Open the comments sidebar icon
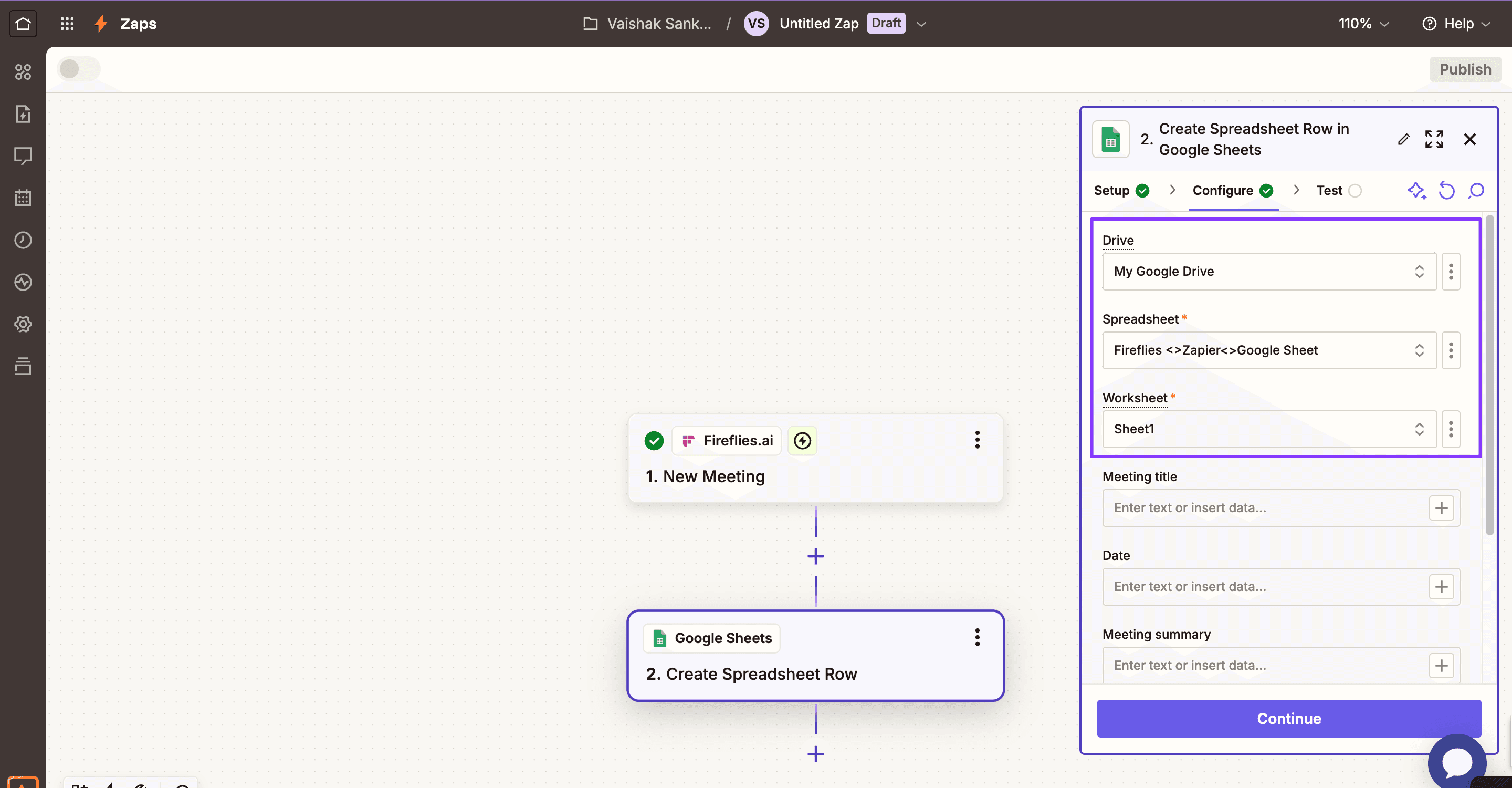The image size is (1512, 788). [x=23, y=155]
